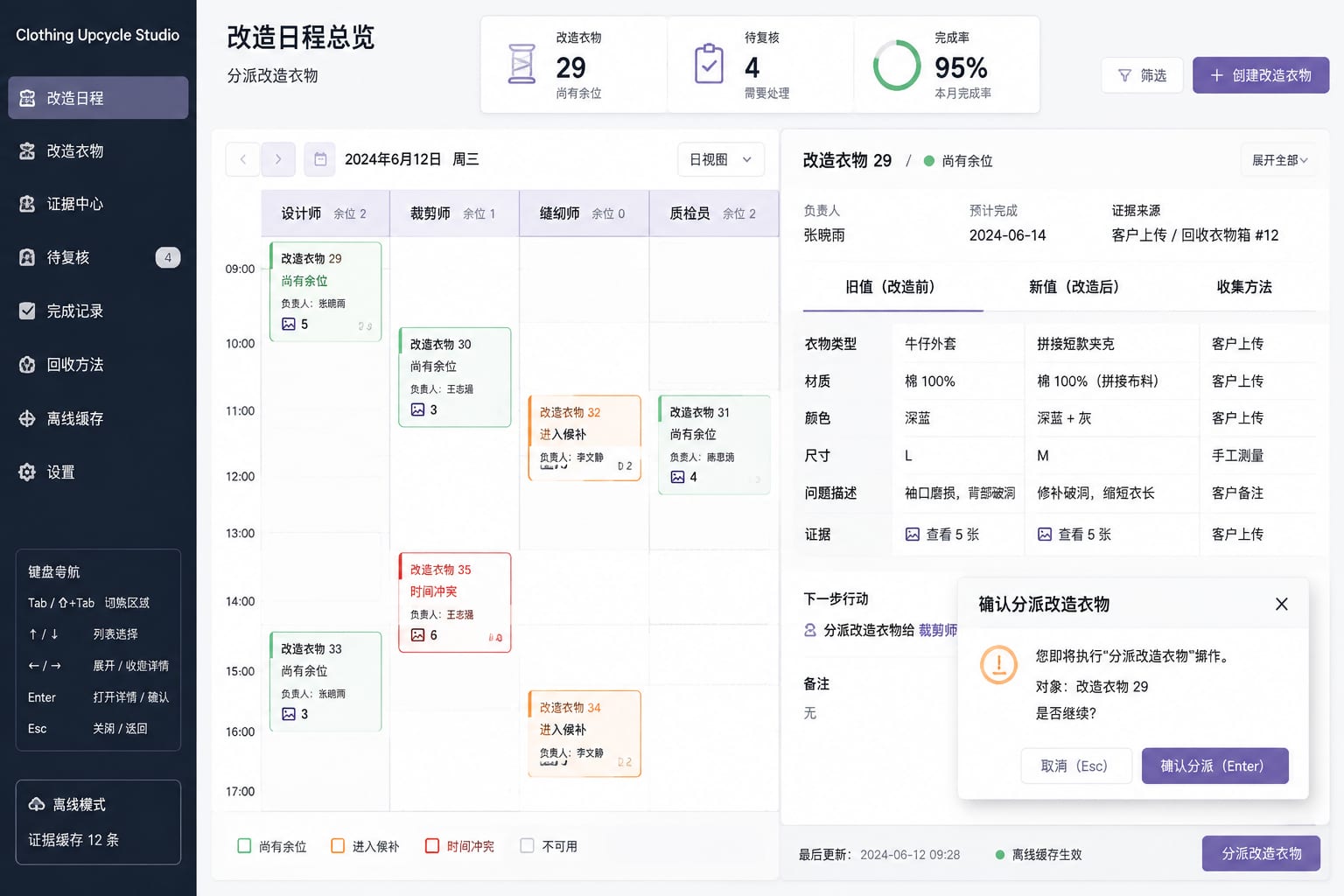This screenshot has width=1344, height=896.
Task: Click the calendar date picker icon
Action: [320, 159]
